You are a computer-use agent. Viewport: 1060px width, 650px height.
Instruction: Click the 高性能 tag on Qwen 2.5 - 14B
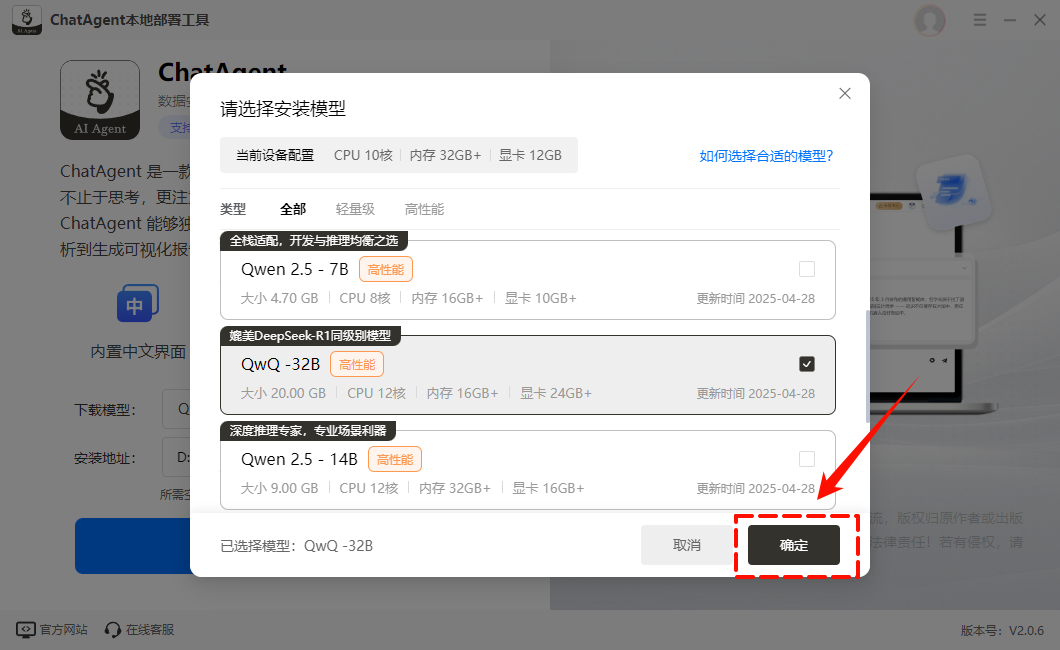coord(395,459)
